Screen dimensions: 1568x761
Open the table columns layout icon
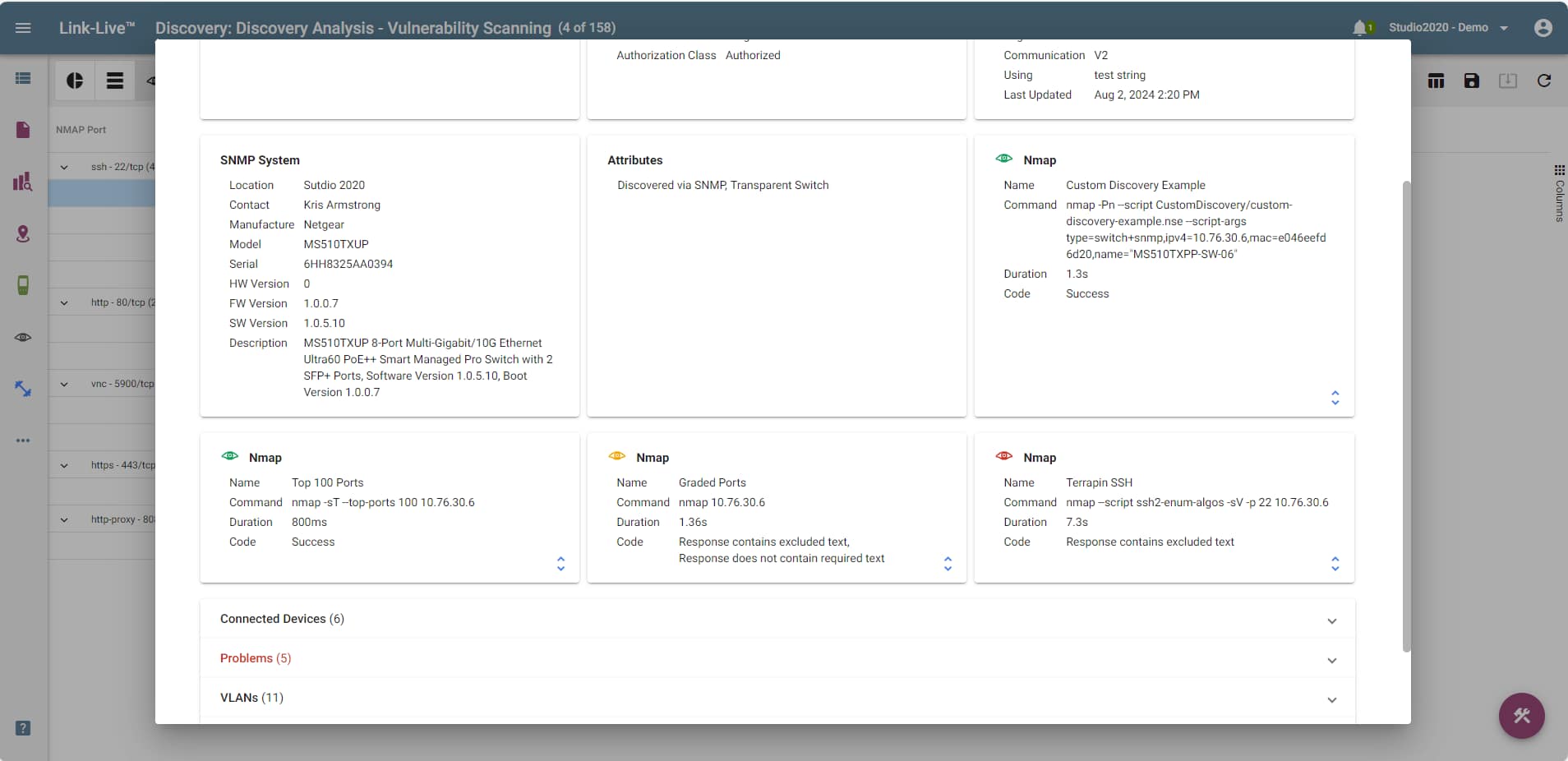pos(1436,81)
